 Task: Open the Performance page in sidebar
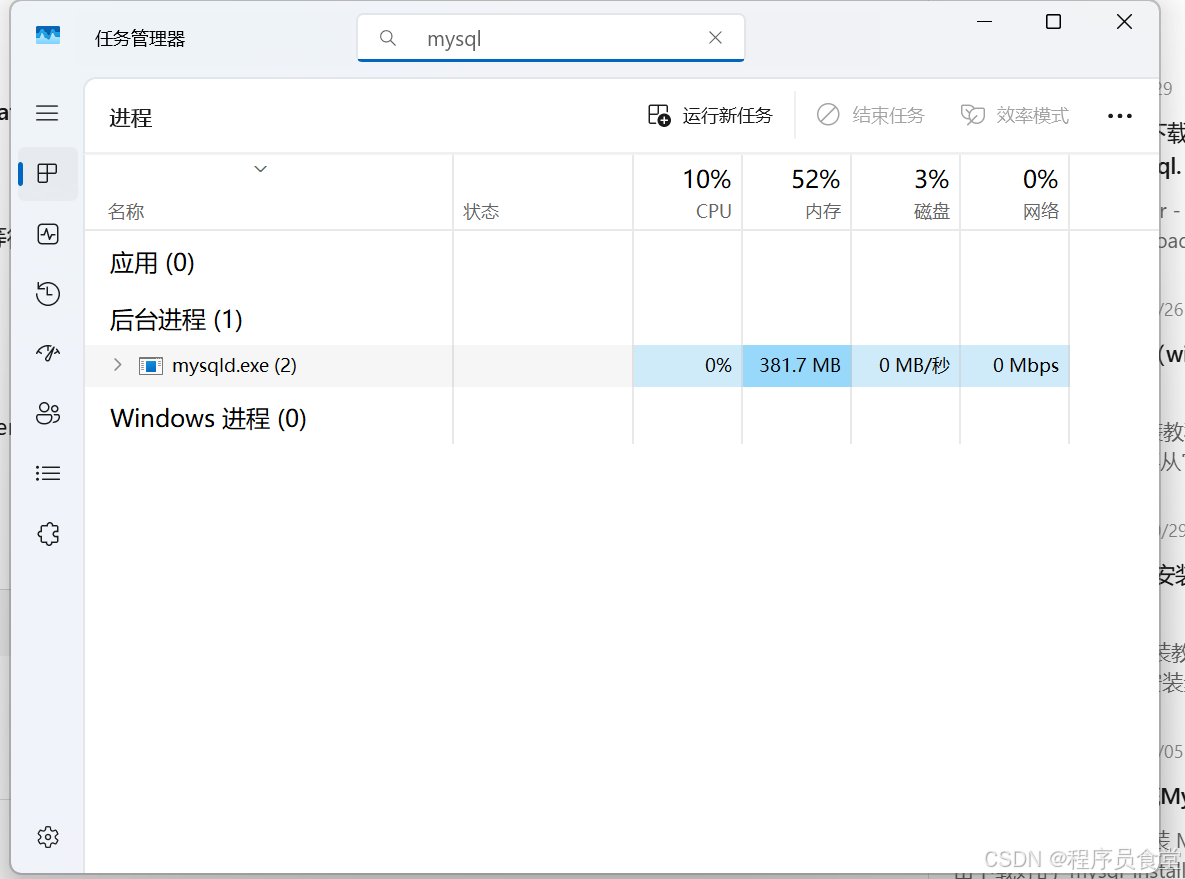48,234
